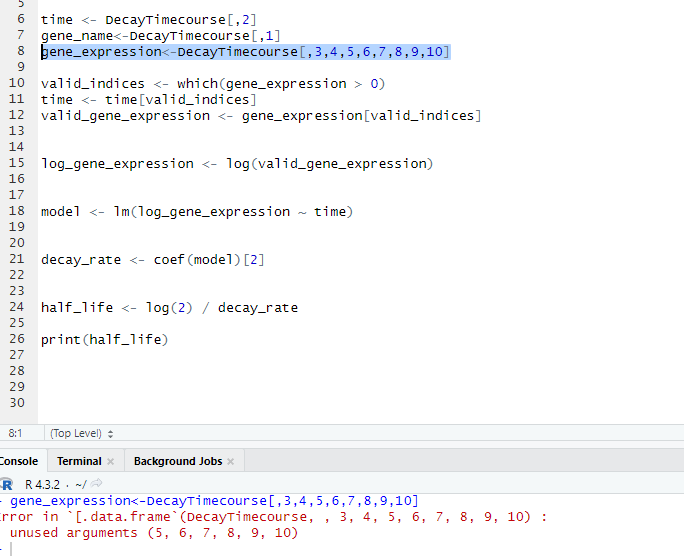Click the half_life calculation line
684x556 pixels.
[x=169, y=308]
